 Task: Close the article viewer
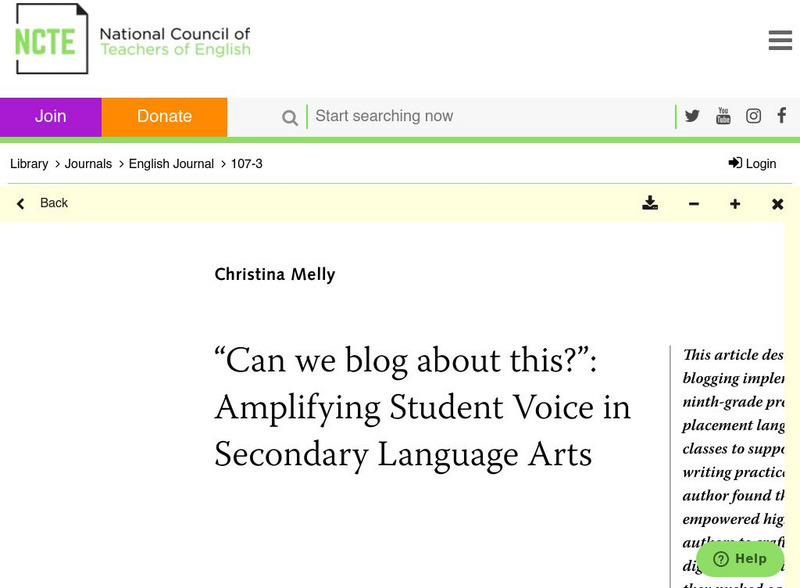click(x=777, y=204)
